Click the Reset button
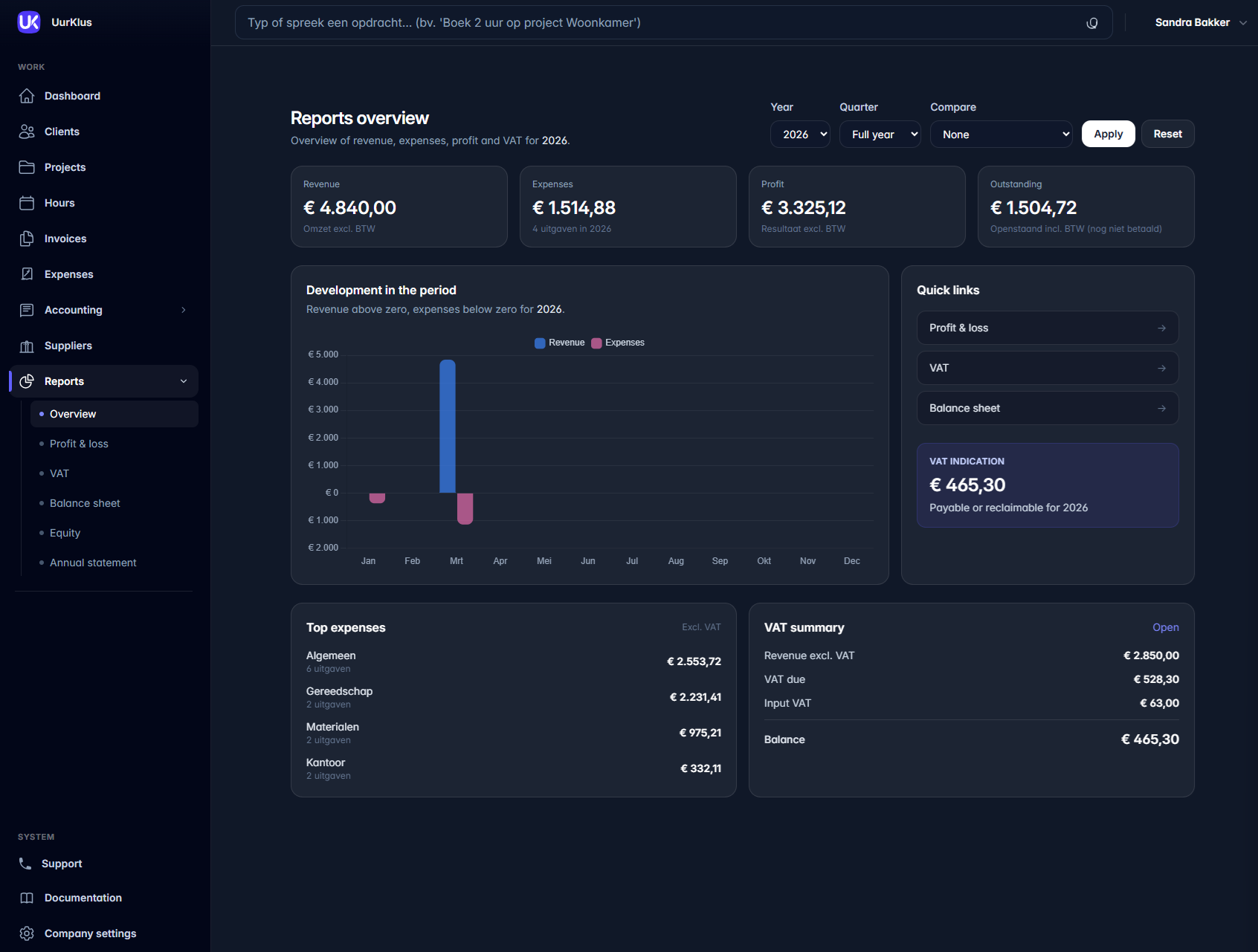This screenshot has width=1258, height=952. pos(1167,134)
